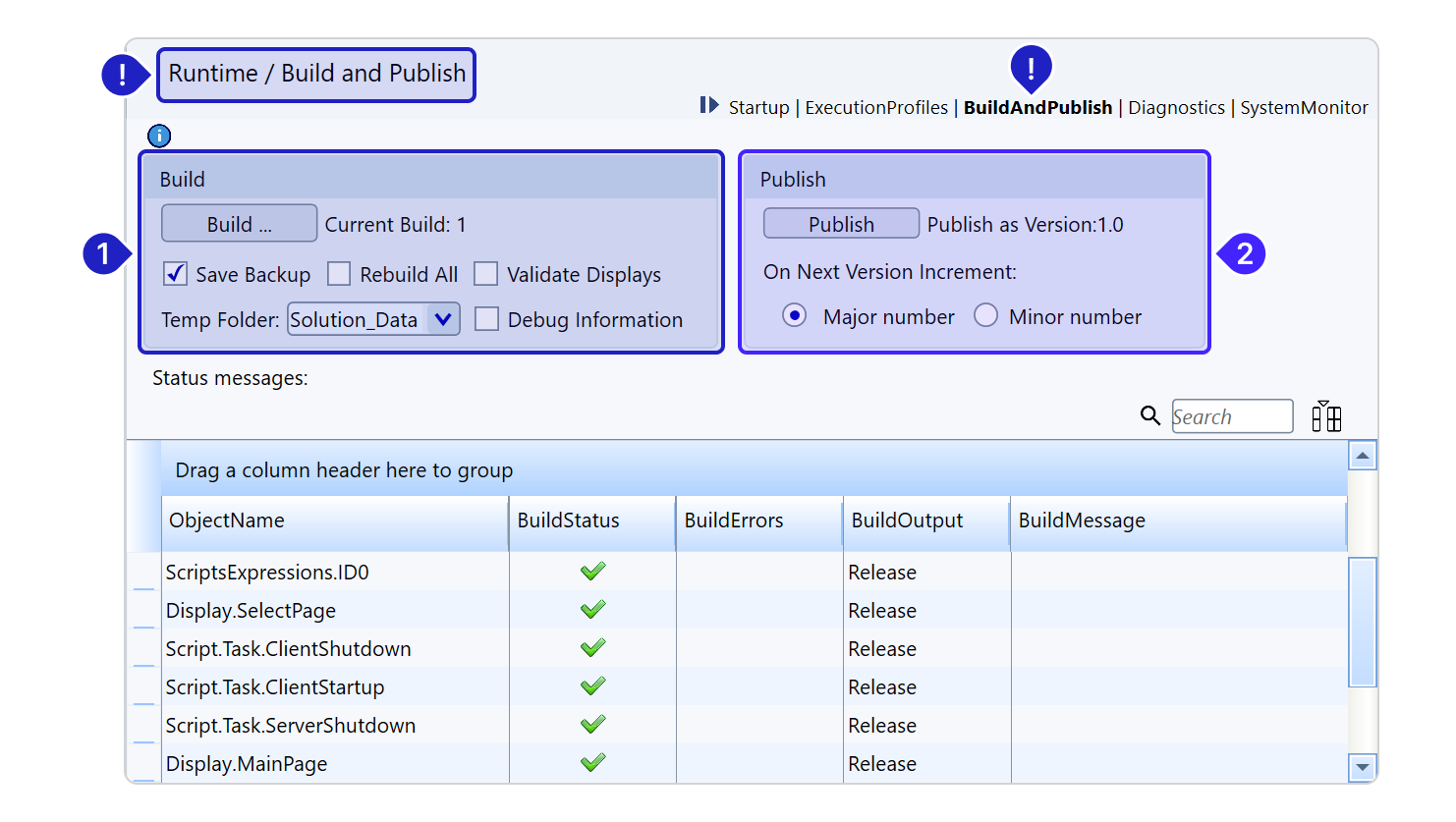The height and width of the screenshot is (822, 1456).
Task: Open the ExecutionProfiles tab
Action: (x=876, y=107)
